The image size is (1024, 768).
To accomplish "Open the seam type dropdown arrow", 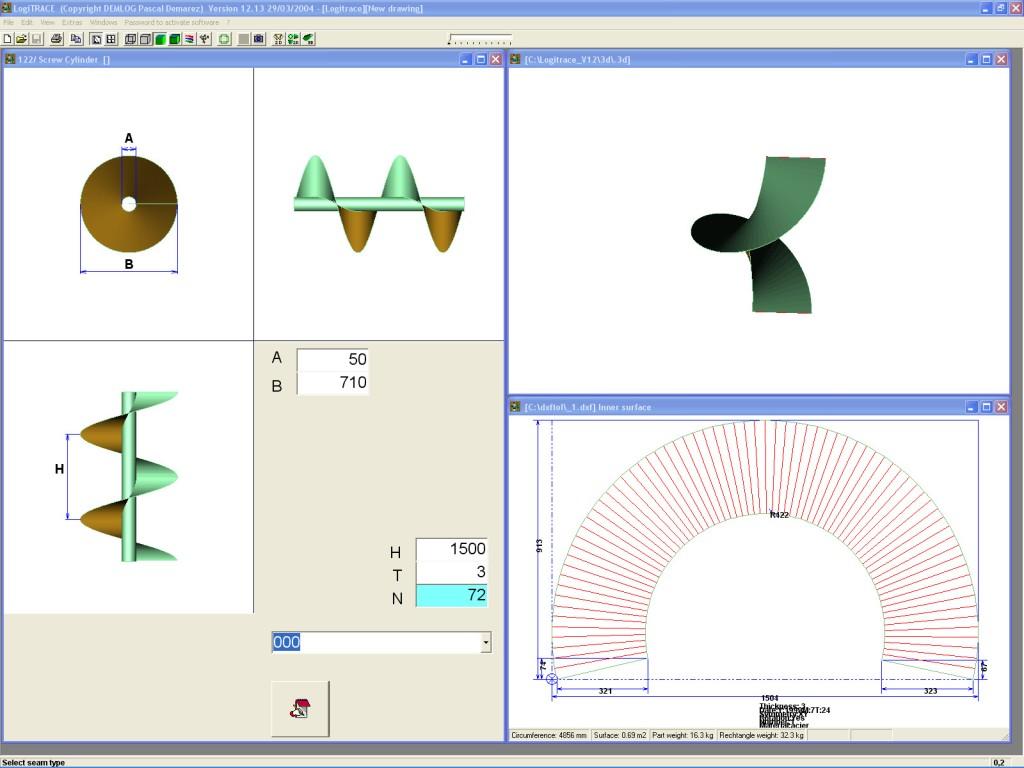I will click(x=486, y=643).
